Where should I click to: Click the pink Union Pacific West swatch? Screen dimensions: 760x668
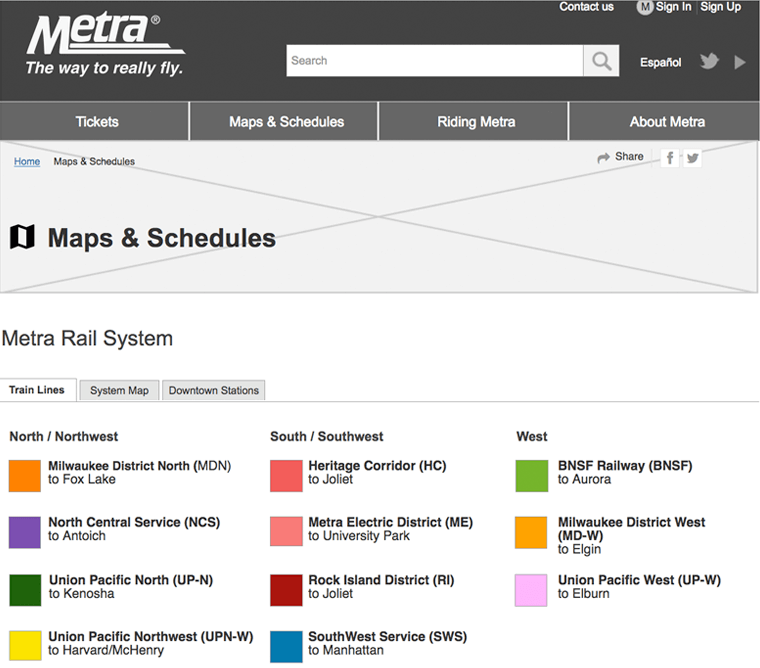(531, 590)
